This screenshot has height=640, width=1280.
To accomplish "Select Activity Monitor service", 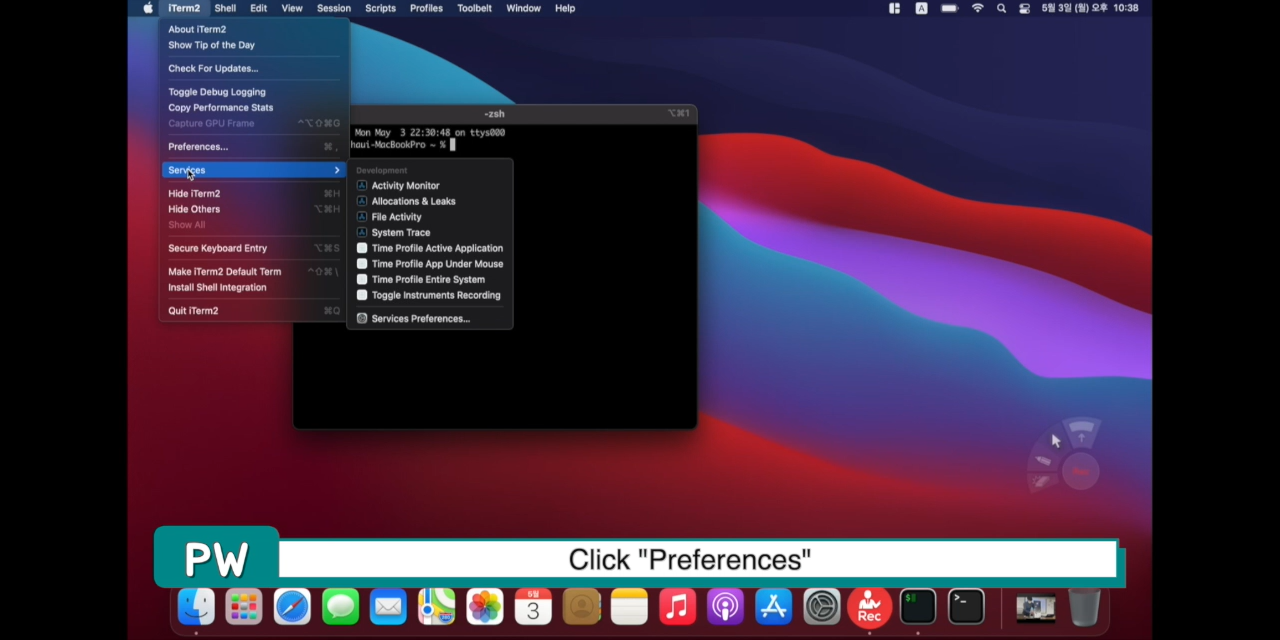I will [x=430, y=186].
